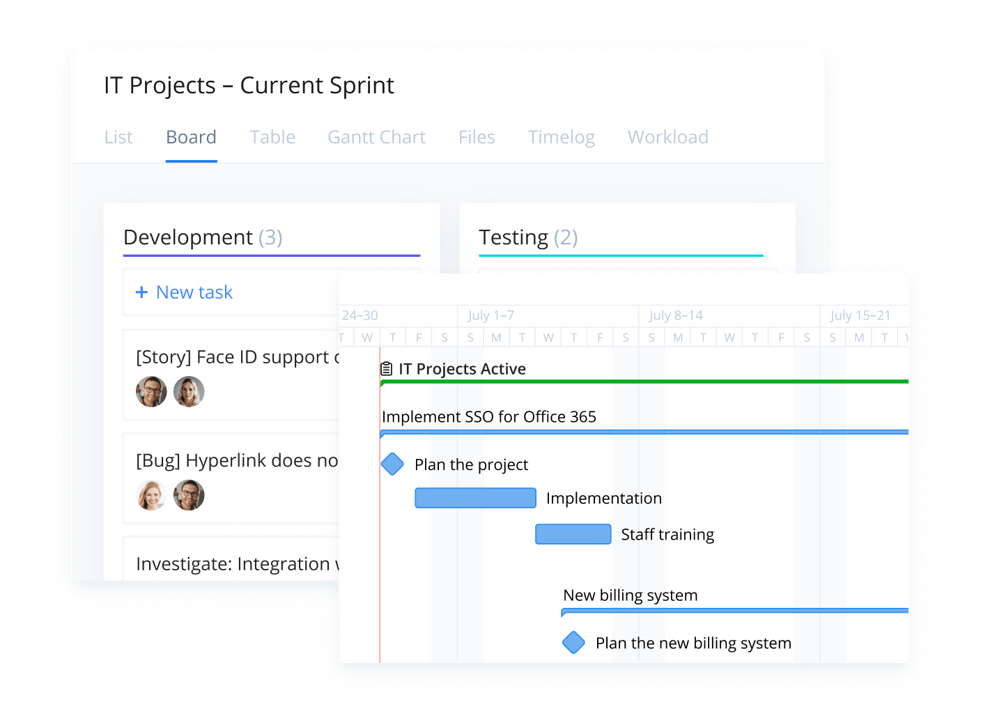Image resolution: width=981 pixels, height=713 pixels.
Task: Click the clipboard icon next to IT Projects Active
Action: pos(387,369)
